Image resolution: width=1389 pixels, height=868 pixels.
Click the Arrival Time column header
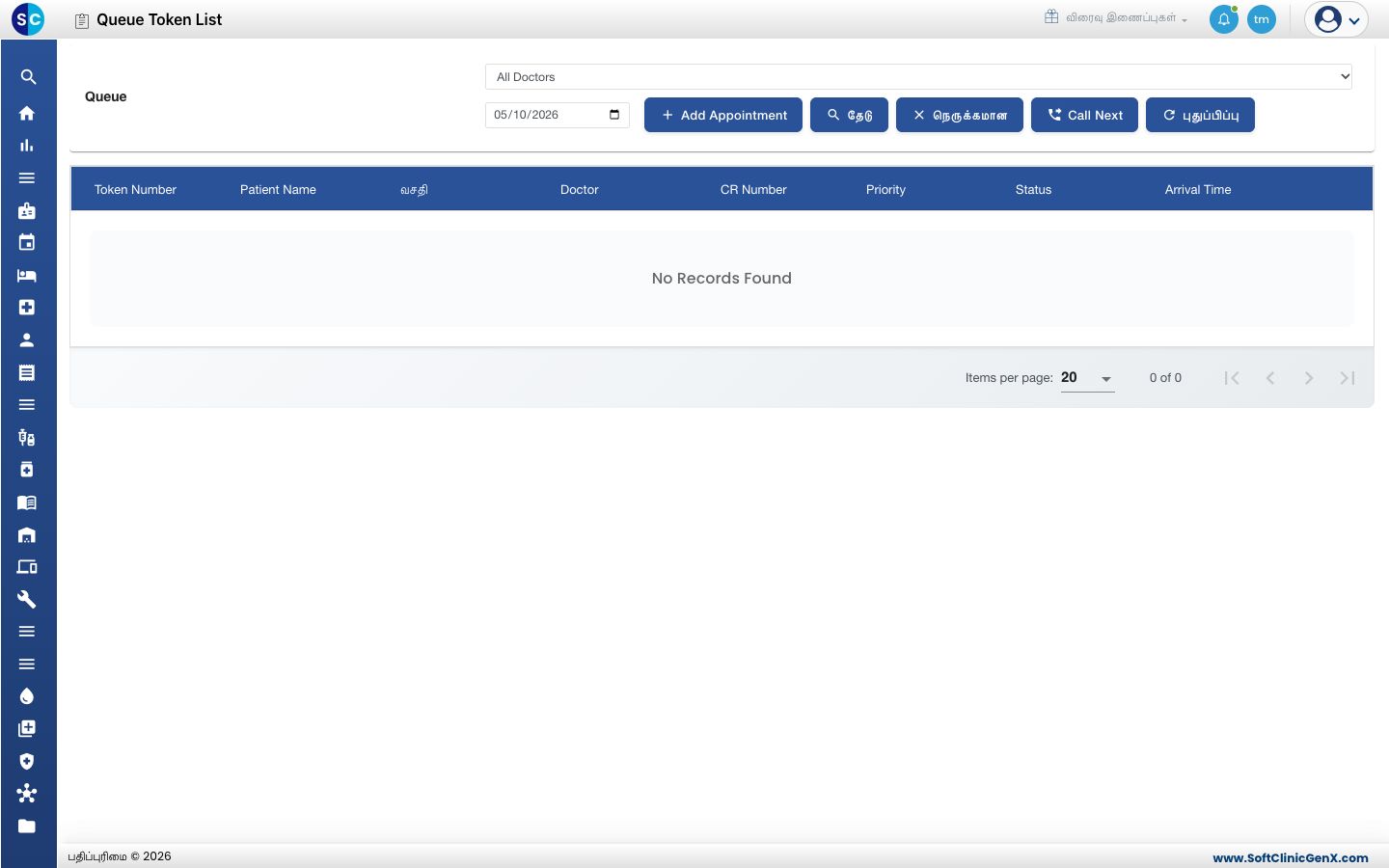[x=1198, y=190]
